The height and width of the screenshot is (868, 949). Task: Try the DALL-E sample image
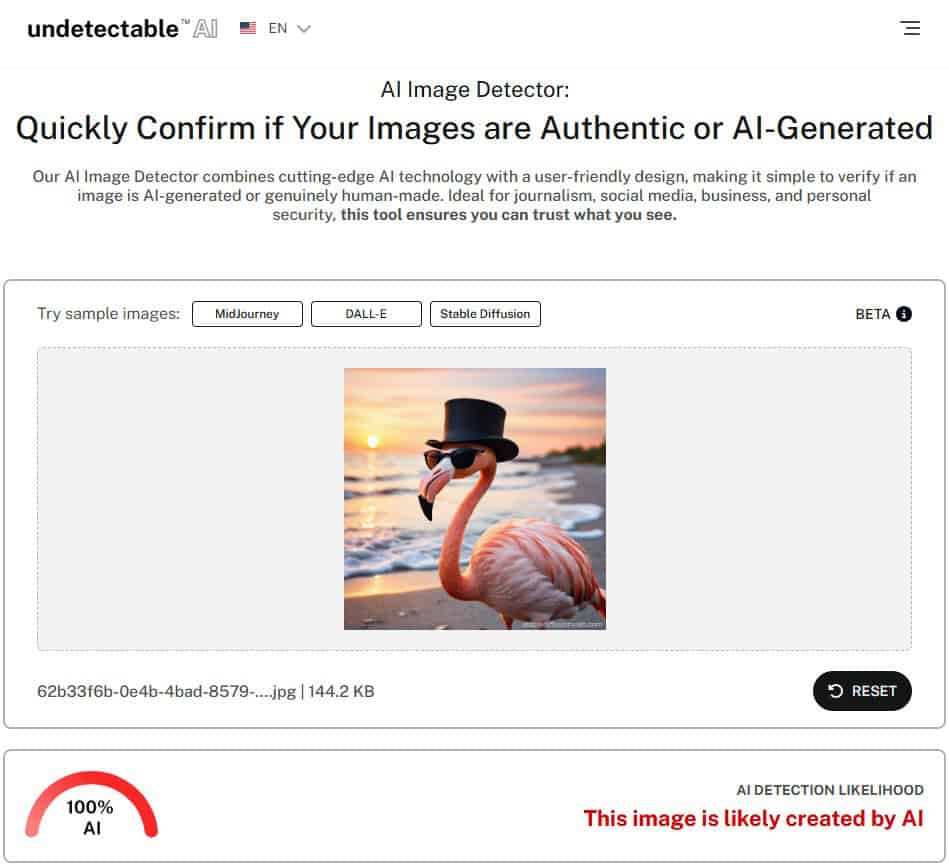point(366,314)
